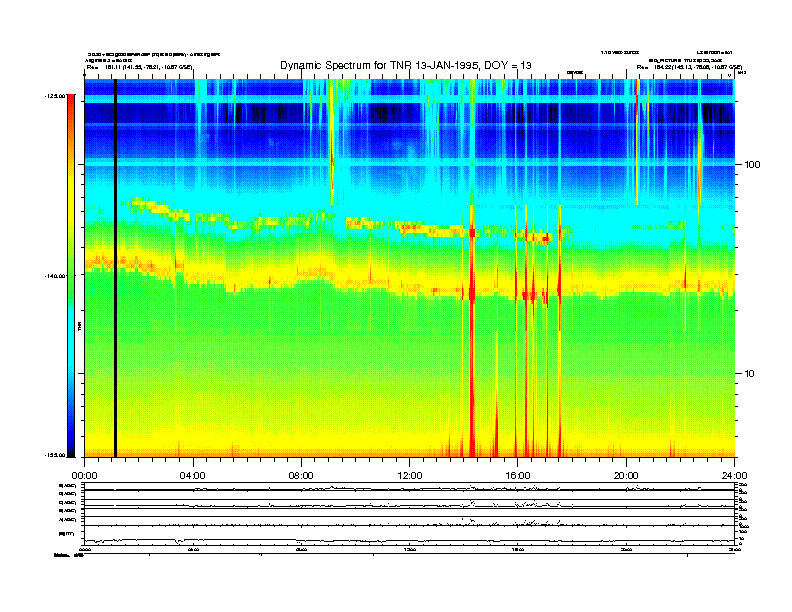Click the 12:00 time axis label
Image resolution: width=792 pixels, height=612 pixels.
coord(410,476)
